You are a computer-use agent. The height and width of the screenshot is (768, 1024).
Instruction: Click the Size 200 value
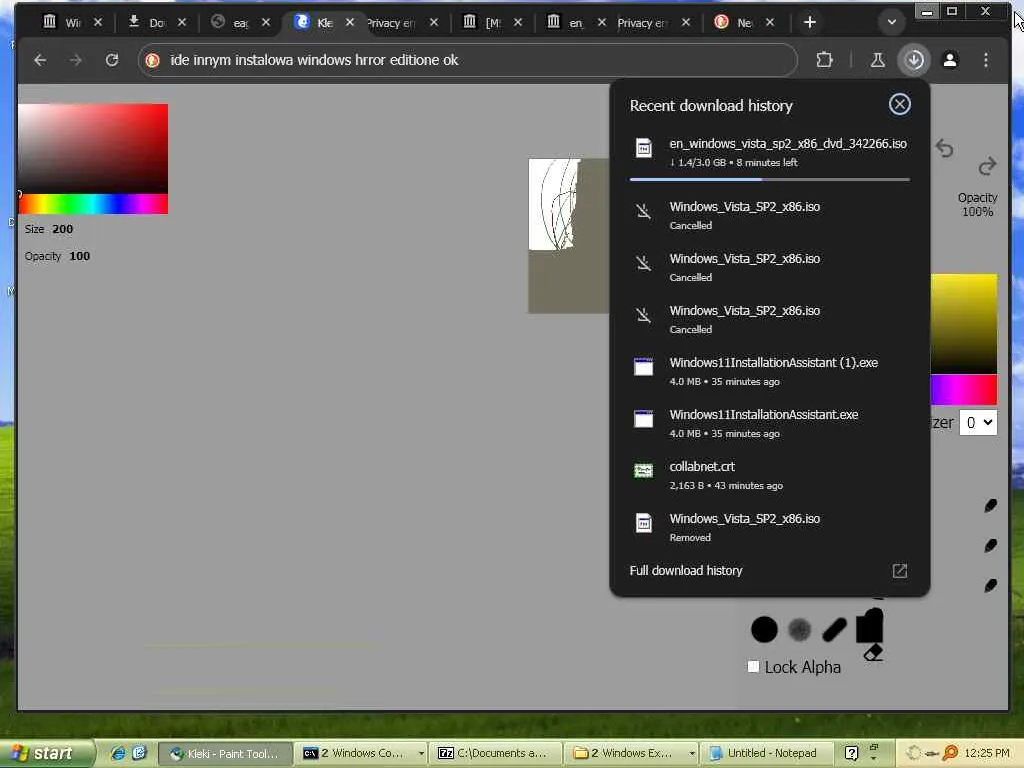63,229
